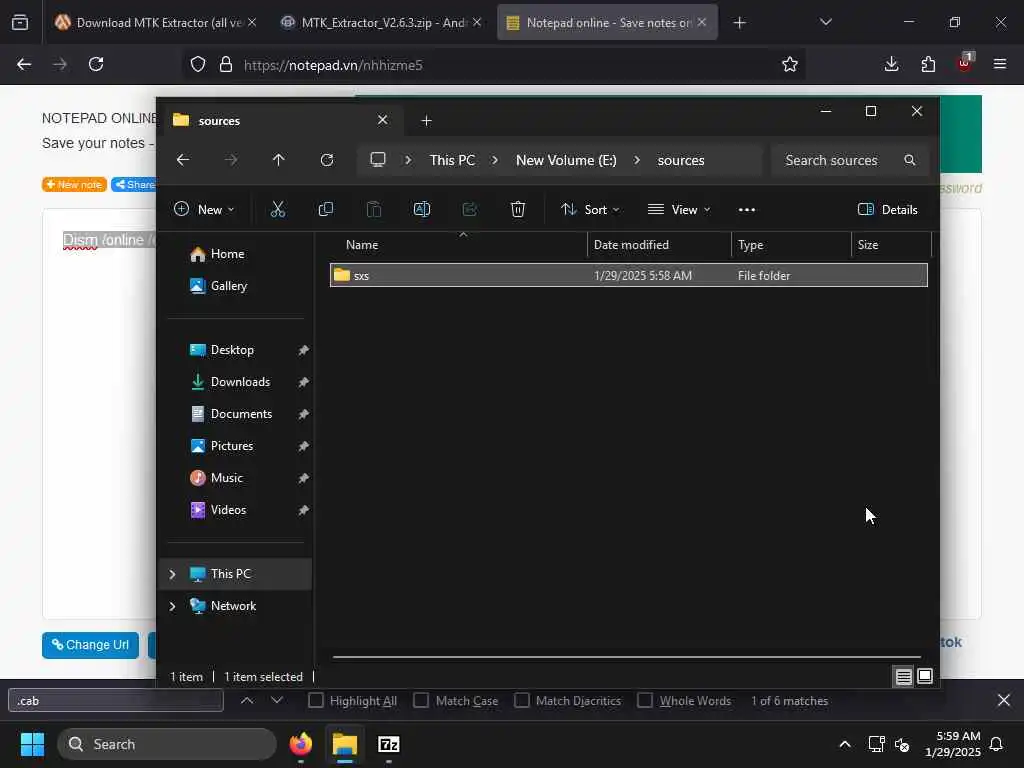Click the PC monitor icon in address bar
This screenshot has height=768, width=1024.
[377, 160]
